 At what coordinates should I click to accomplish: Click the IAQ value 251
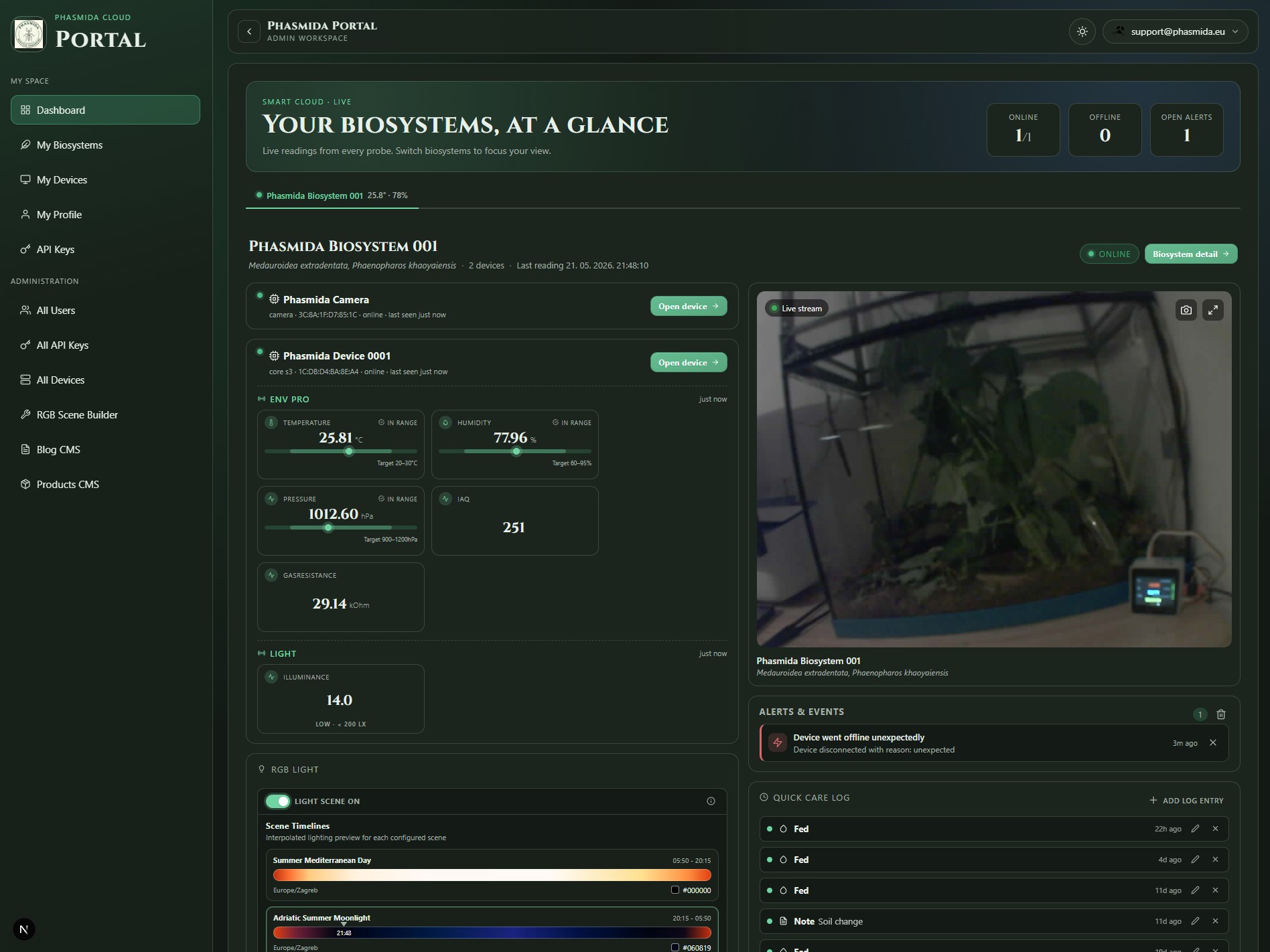(x=514, y=528)
